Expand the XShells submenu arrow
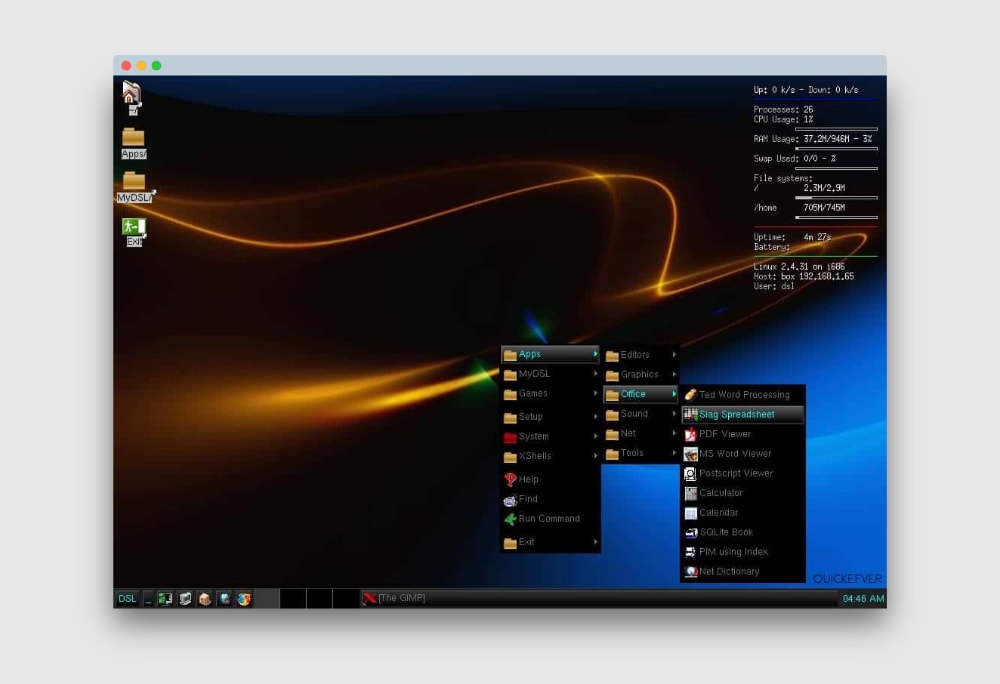Image resolution: width=1000 pixels, height=684 pixels. pyautogui.click(x=596, y=456)
